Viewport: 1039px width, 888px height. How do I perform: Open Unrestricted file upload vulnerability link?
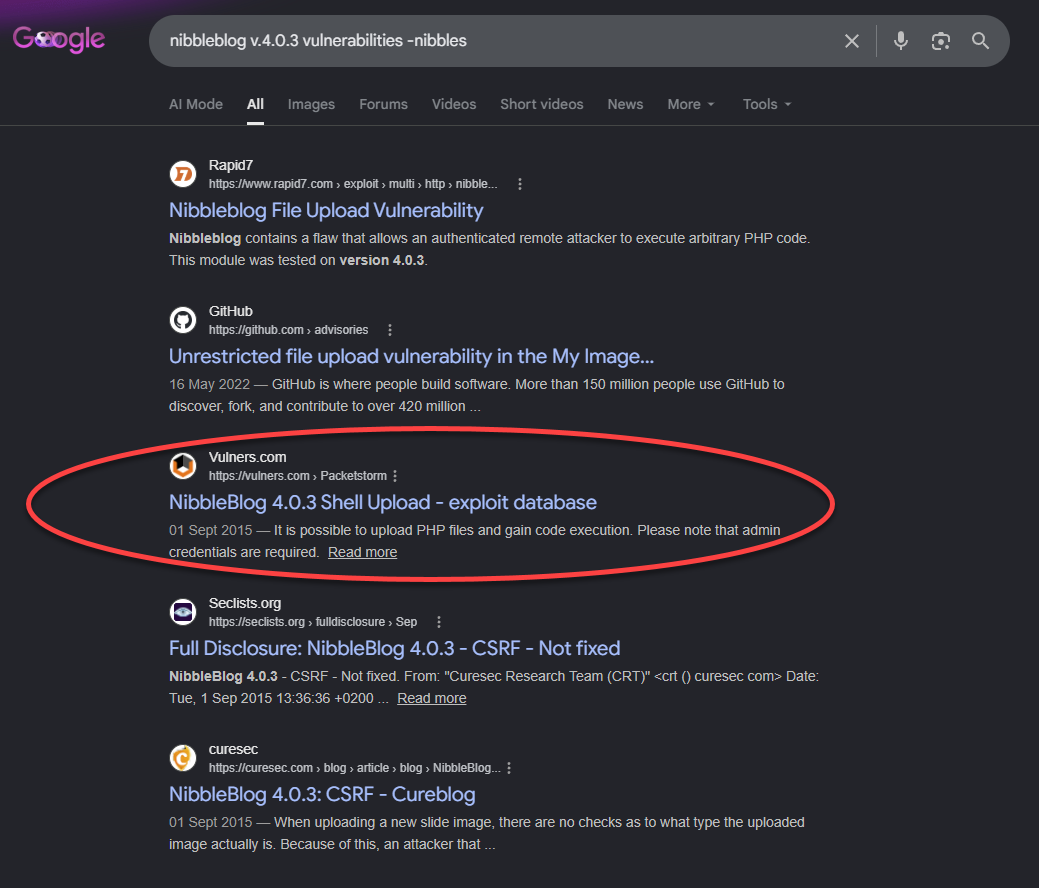click(411, 357)
